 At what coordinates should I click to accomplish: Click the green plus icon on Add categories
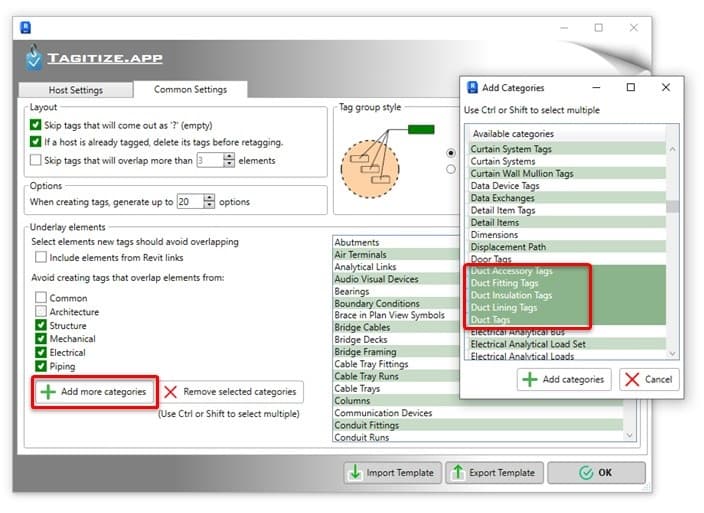click(x=530, y=380)
